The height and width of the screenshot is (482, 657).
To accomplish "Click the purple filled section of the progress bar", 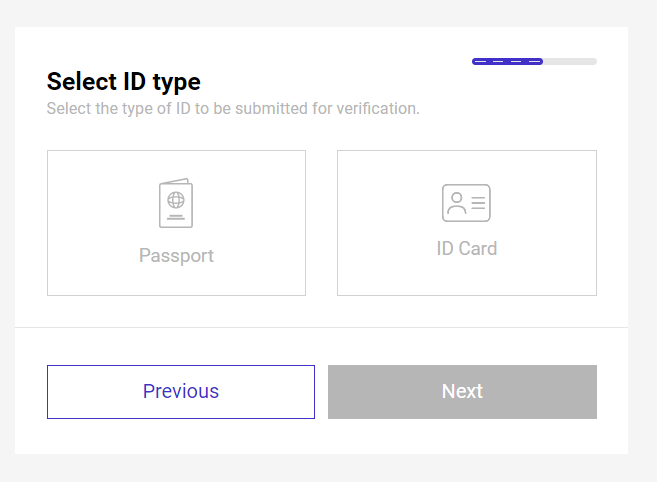I will click(507, 62).
